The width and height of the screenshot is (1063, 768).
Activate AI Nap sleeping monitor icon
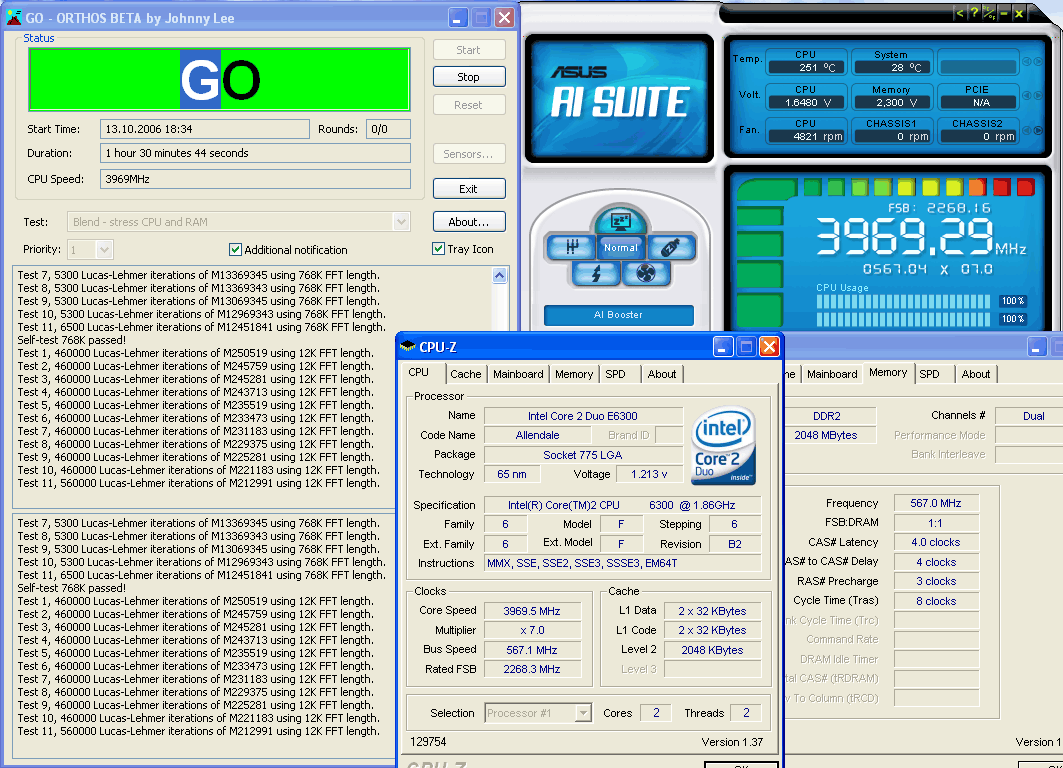pyautogui.click(x=620, y=221)
